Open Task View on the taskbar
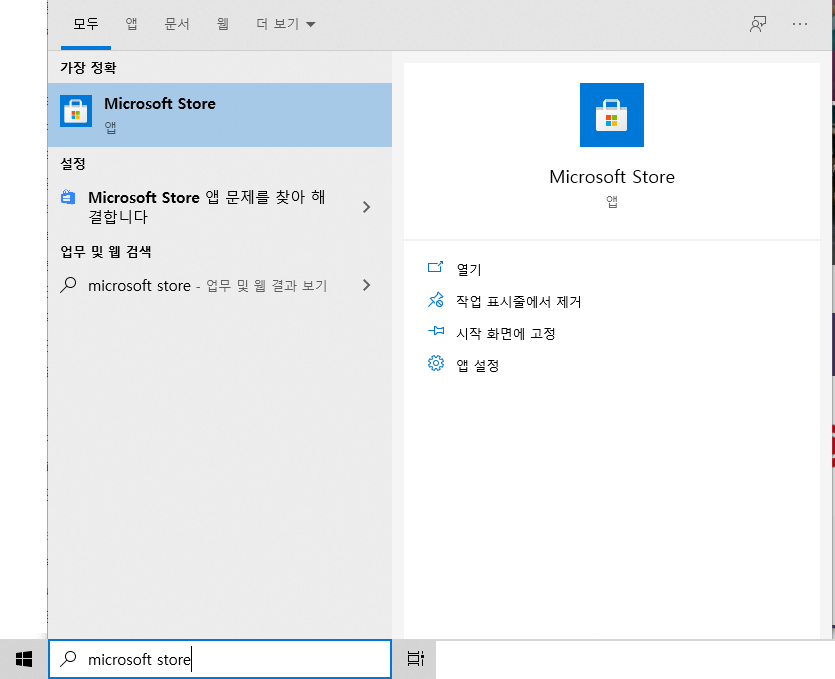This screenshot has width=835, height=679. tap(415, 659)
